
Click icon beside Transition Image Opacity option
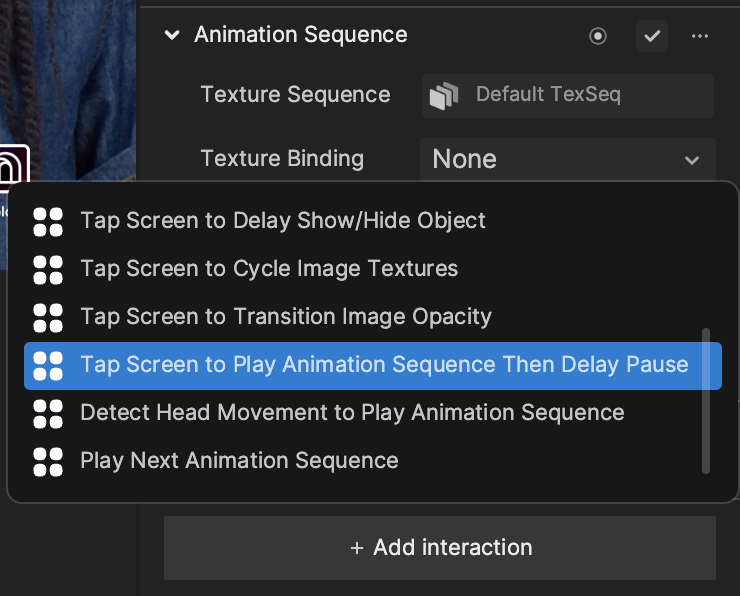(48, 318)
